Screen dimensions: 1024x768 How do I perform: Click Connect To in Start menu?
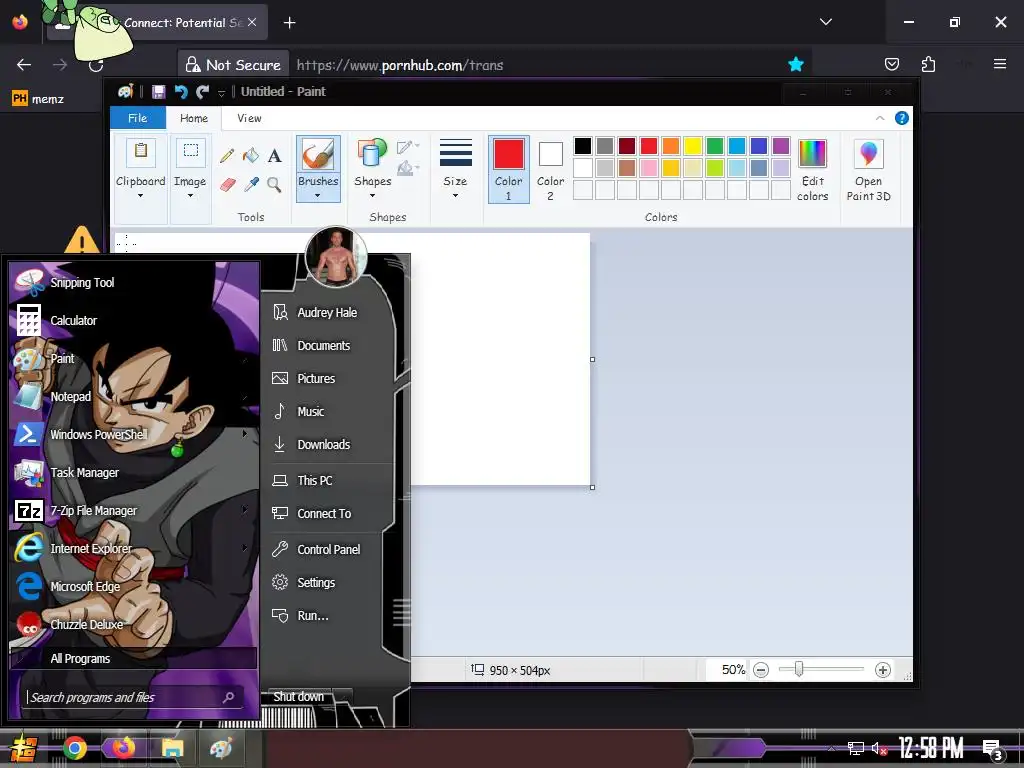pyautogui.click(x=312, y=513)
